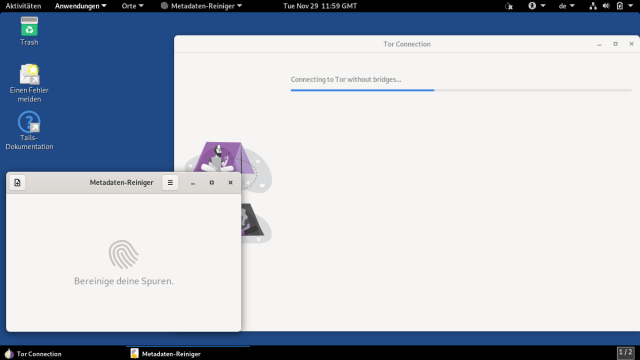Select Metadaten-Reiniger in the bottom taskbar
This screenshot has height=360, width=640.
pyautogui.click(x=166, y=353)
